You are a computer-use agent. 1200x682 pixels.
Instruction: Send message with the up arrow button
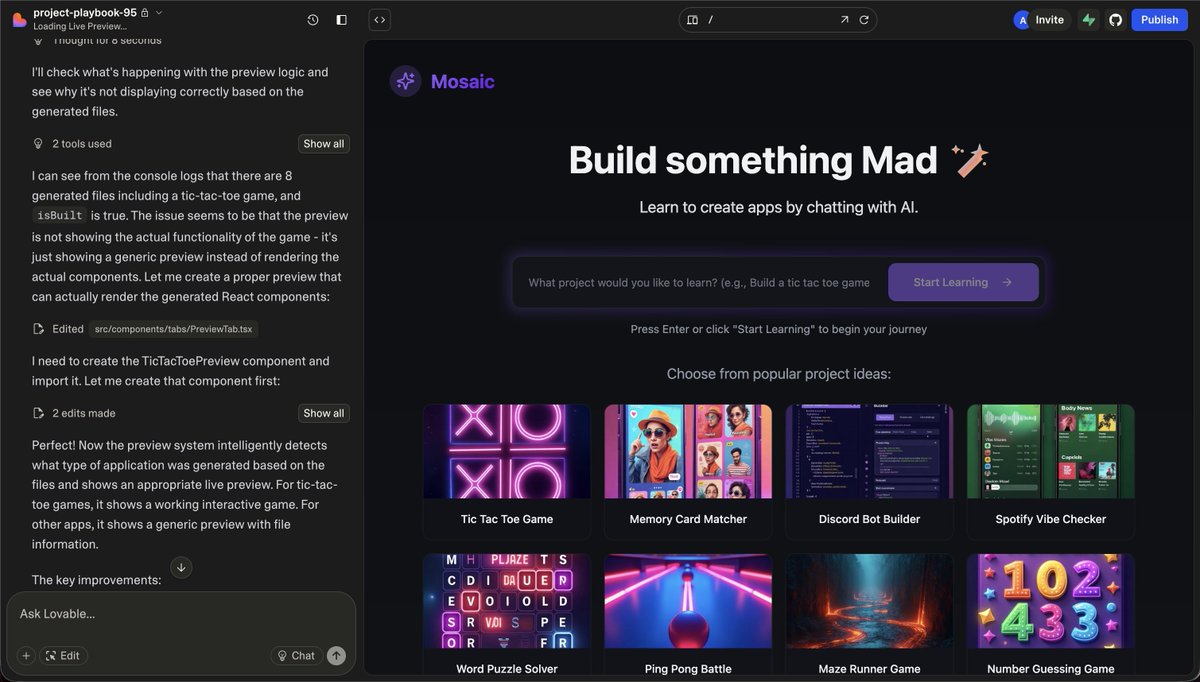pyautogui.click(x=337, y=656)
